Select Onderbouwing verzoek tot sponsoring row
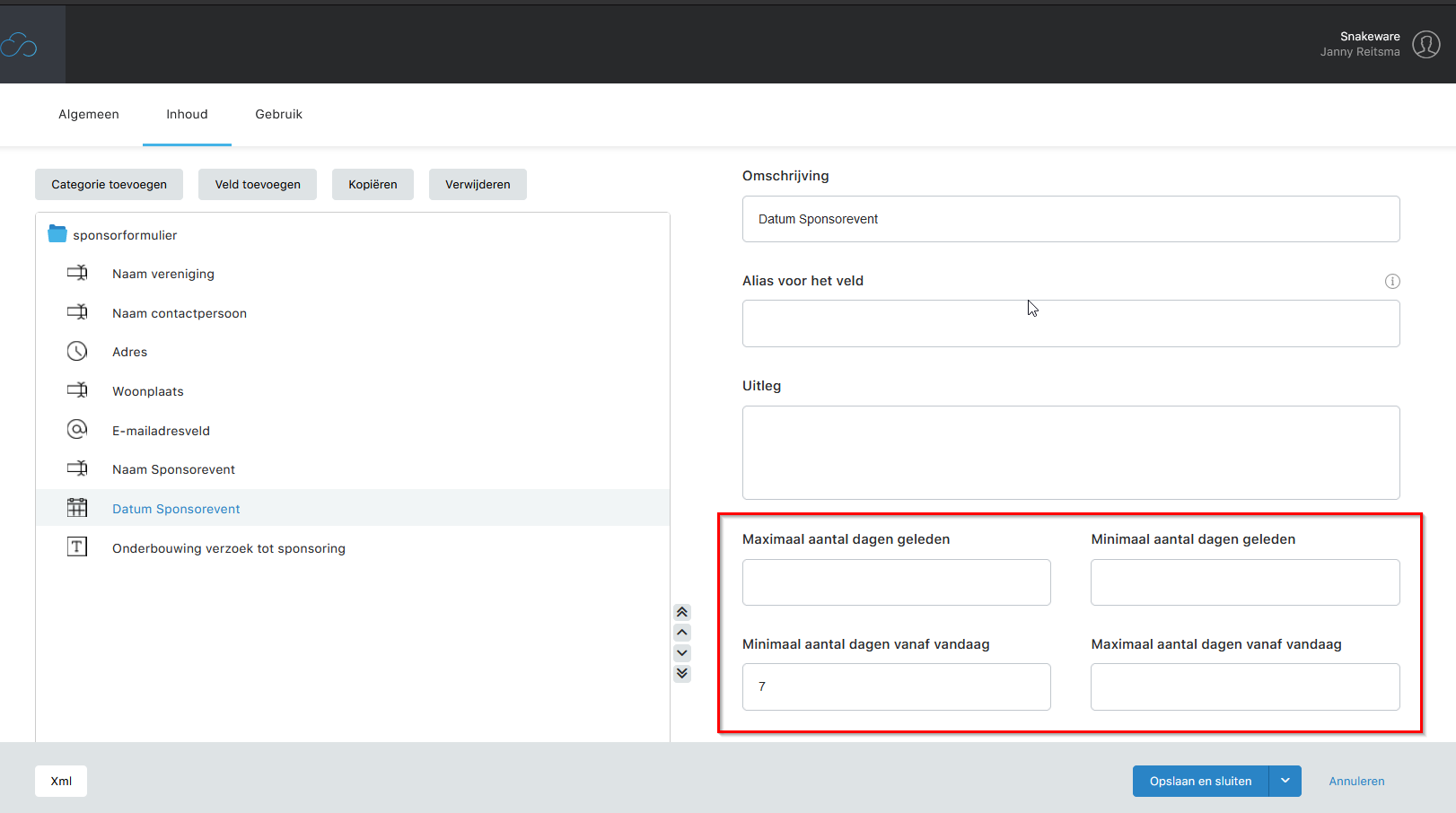Screen dimensions: 1456x813 coord(353,547)
